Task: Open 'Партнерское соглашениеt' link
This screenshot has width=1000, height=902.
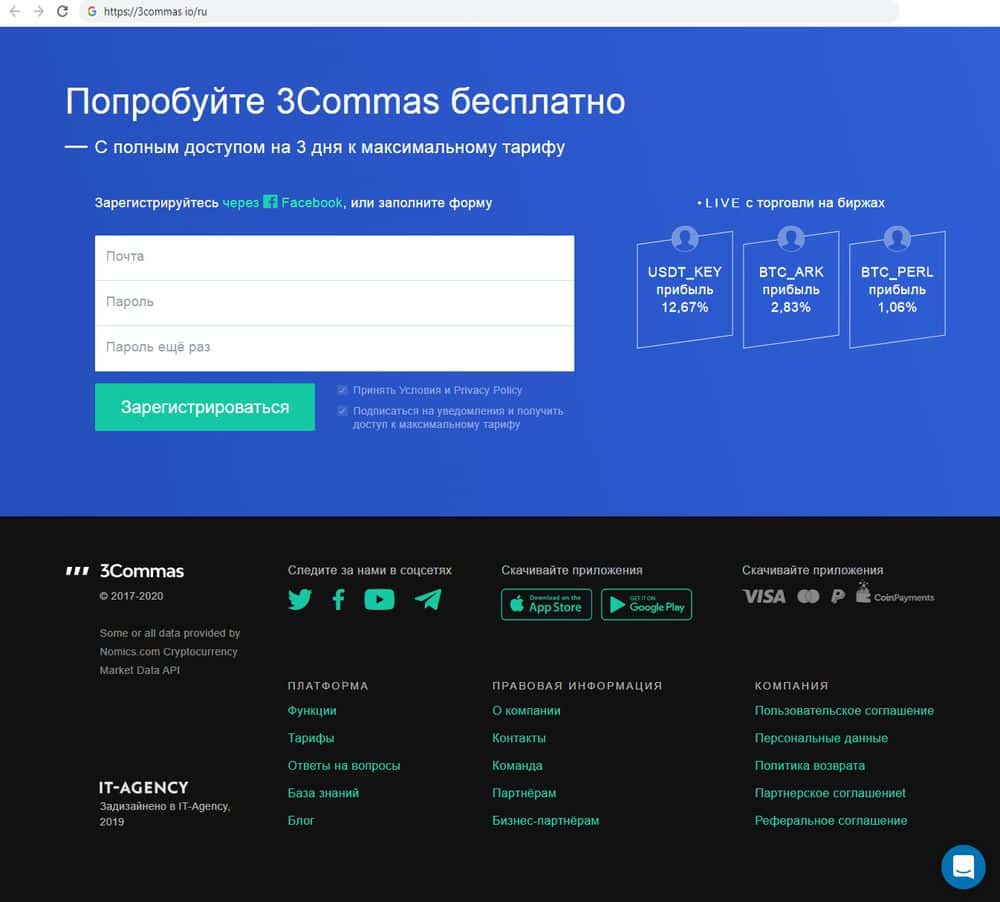Action: pos(830,793)
